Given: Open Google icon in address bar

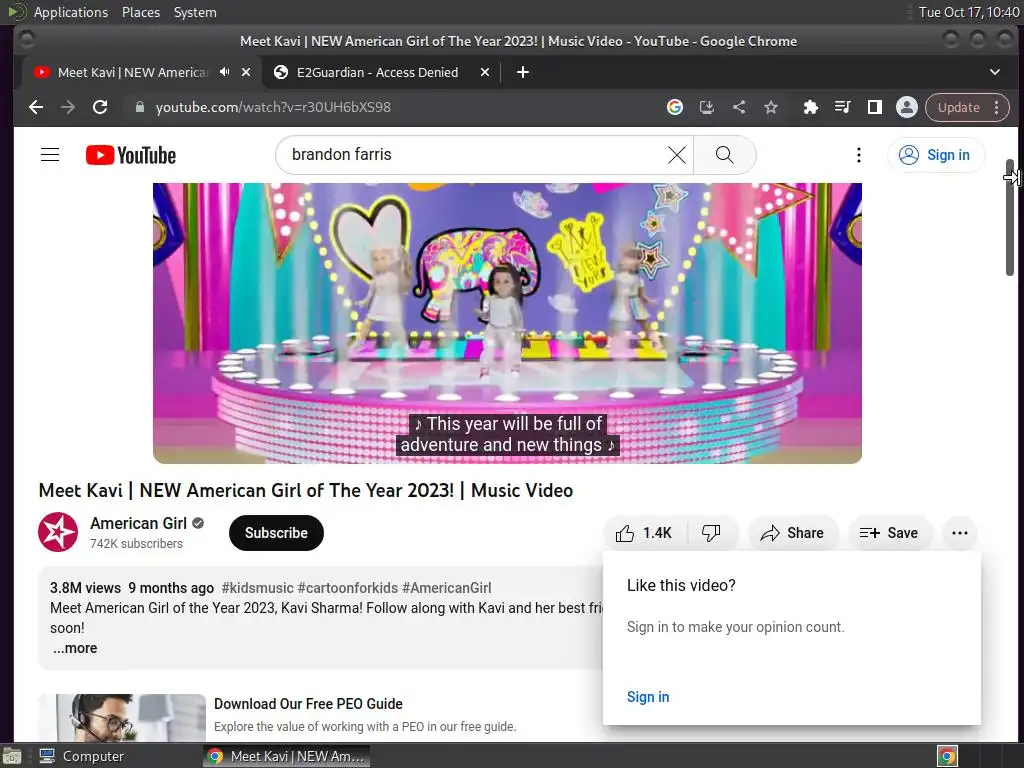Looking at the screenshot, I should [x=675, y=107].
